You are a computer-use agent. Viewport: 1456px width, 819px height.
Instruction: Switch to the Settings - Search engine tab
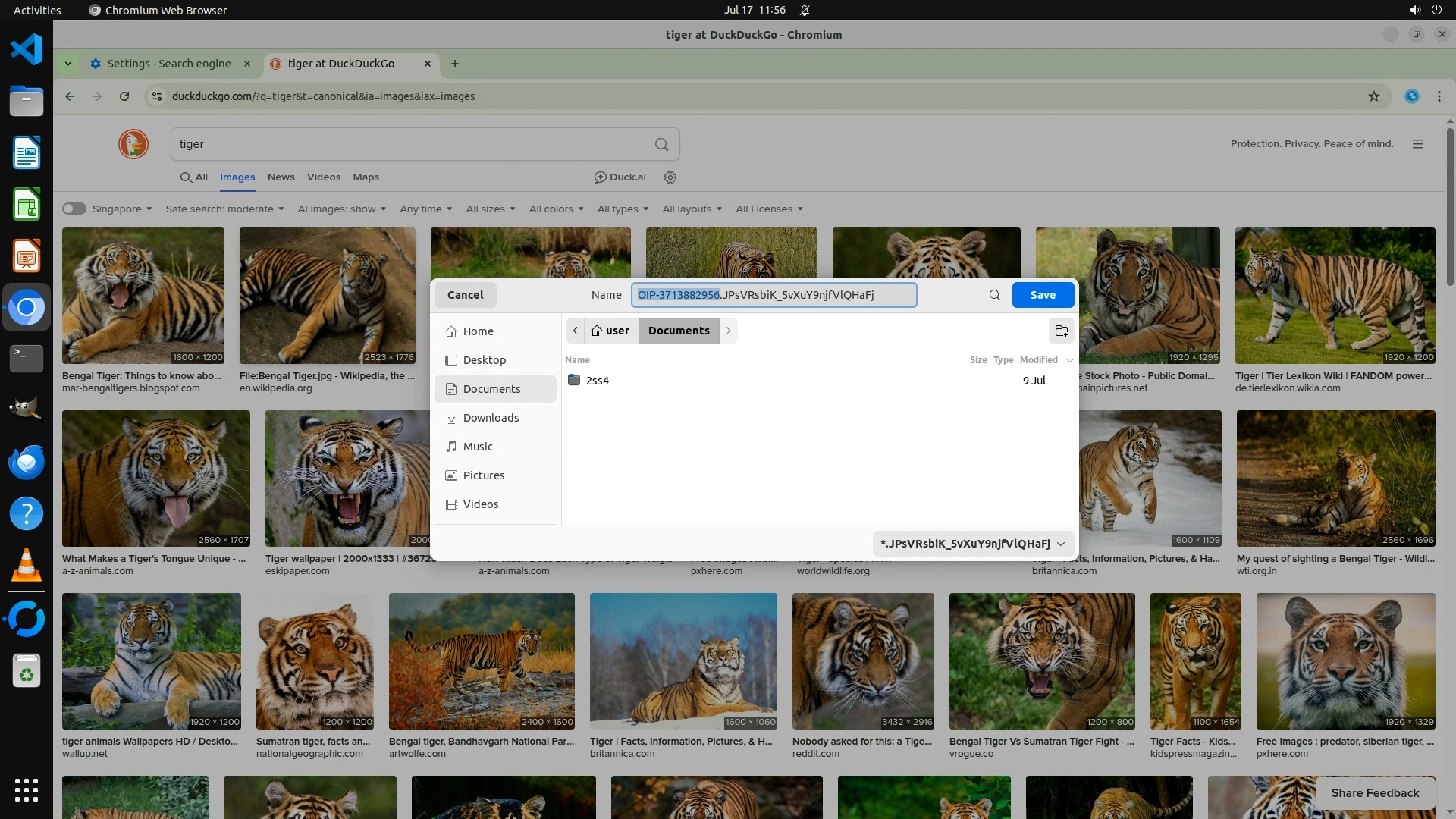169,64
